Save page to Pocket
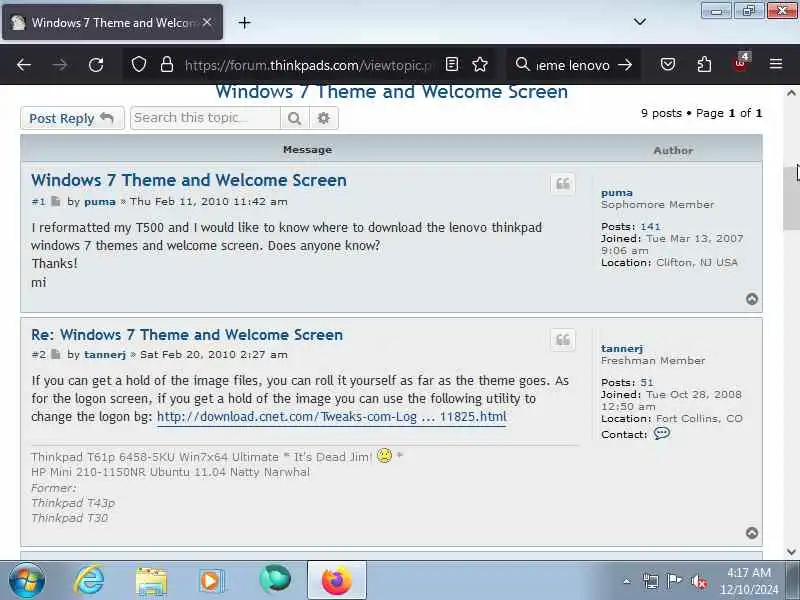Screen dimensions: 800x600 coord(668,64)
